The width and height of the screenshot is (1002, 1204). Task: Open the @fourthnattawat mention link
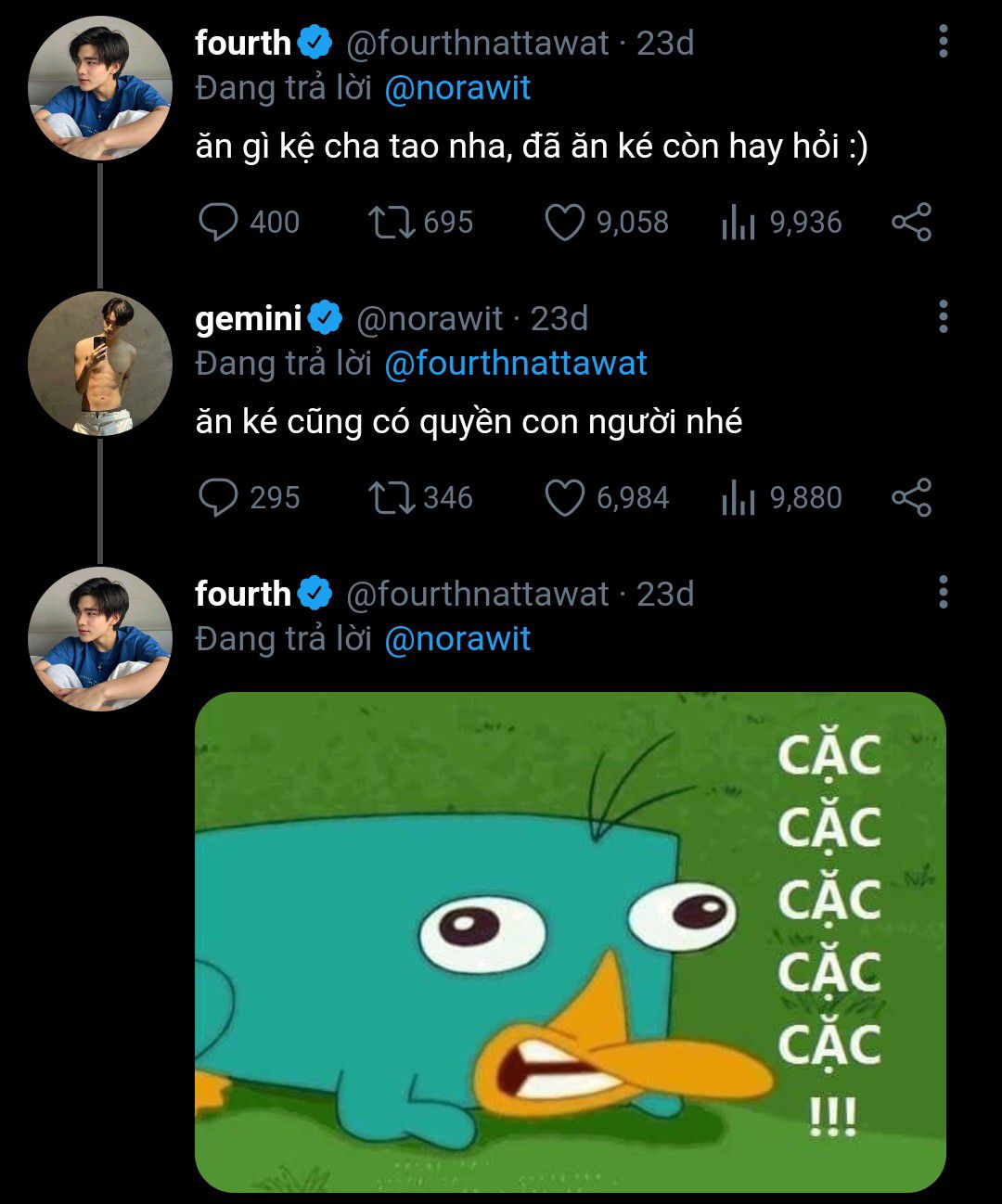(x=515, y=364)
